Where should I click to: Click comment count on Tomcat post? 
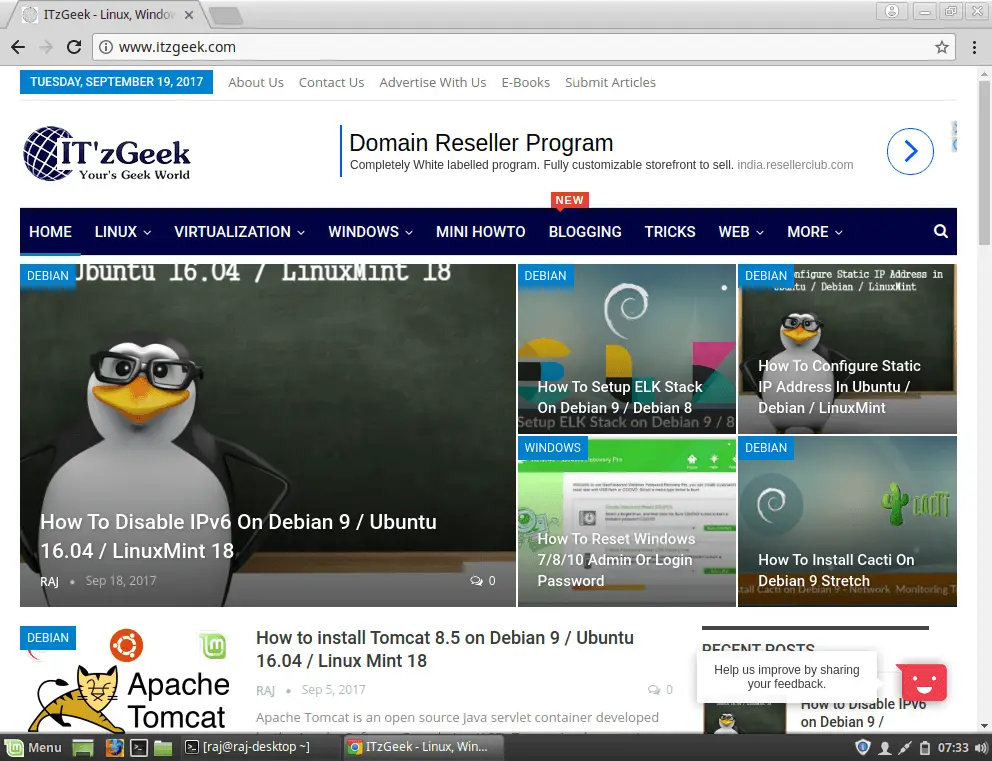pos(660,690)
